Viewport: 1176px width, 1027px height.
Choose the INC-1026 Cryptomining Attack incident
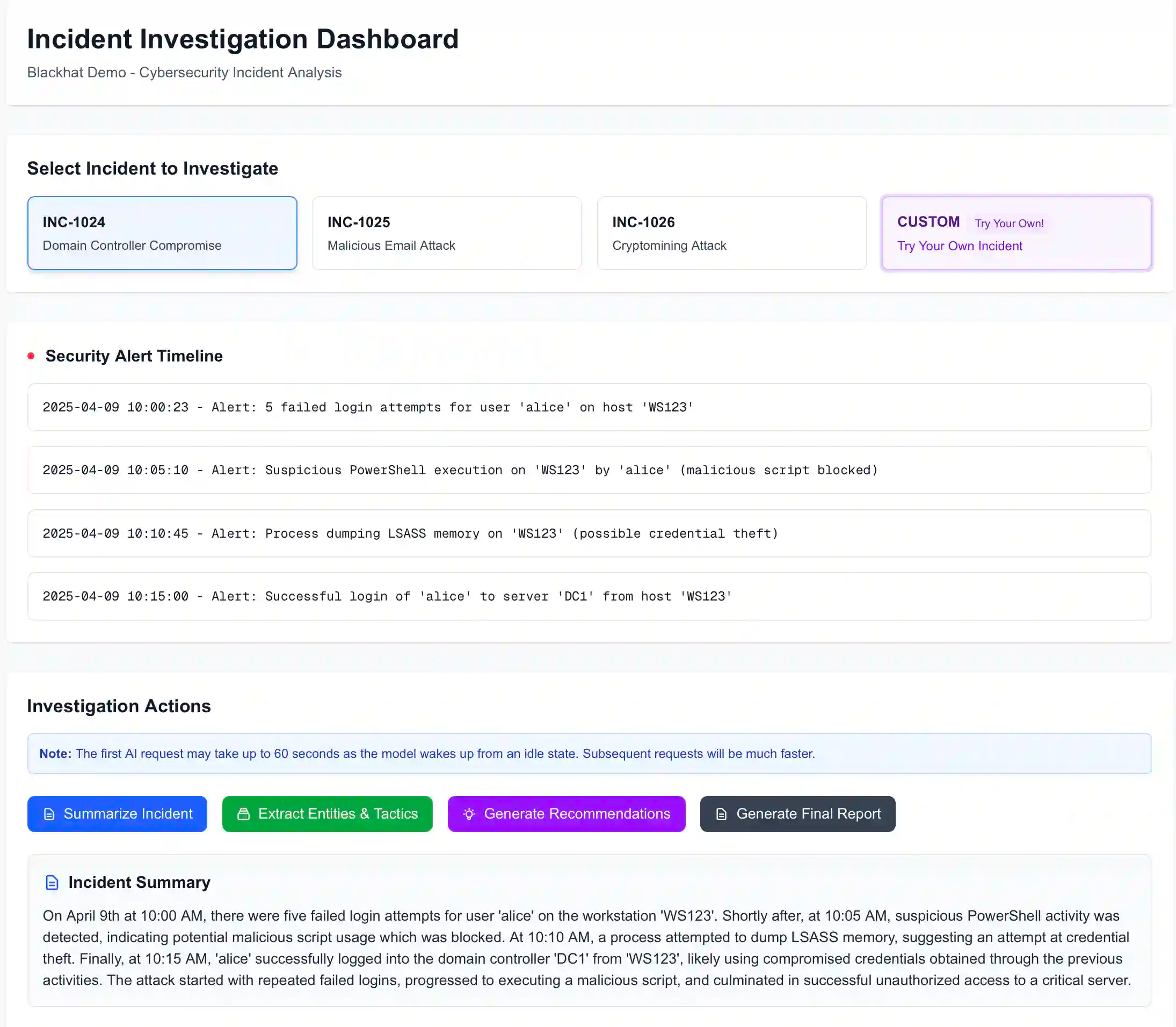point(731,233)
